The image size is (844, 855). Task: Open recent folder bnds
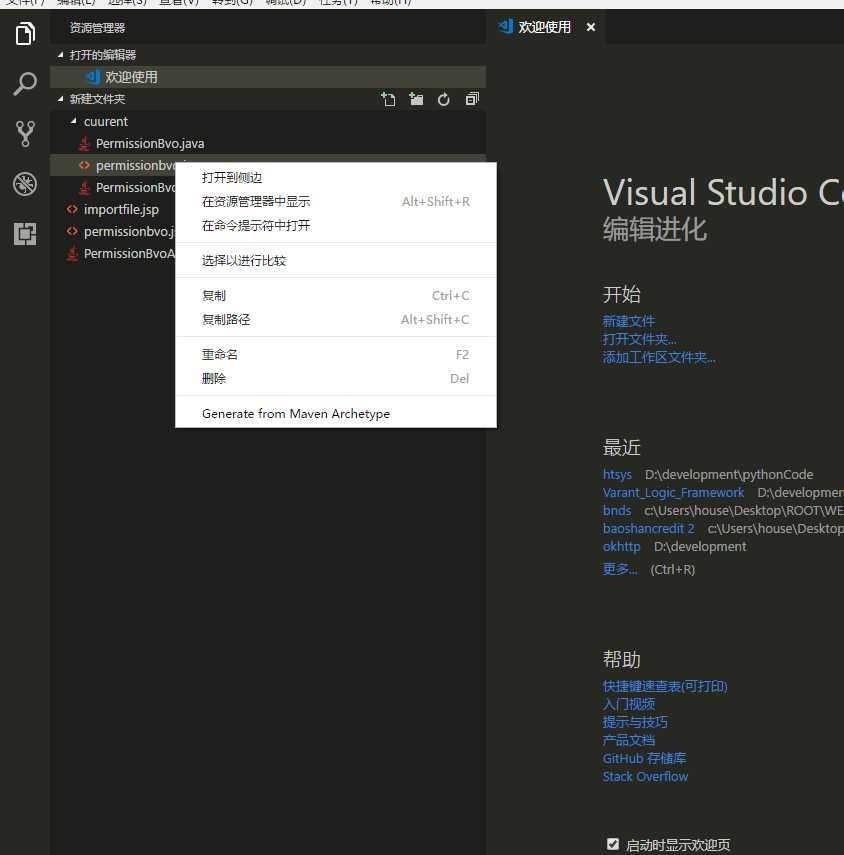tap(617, 510)
